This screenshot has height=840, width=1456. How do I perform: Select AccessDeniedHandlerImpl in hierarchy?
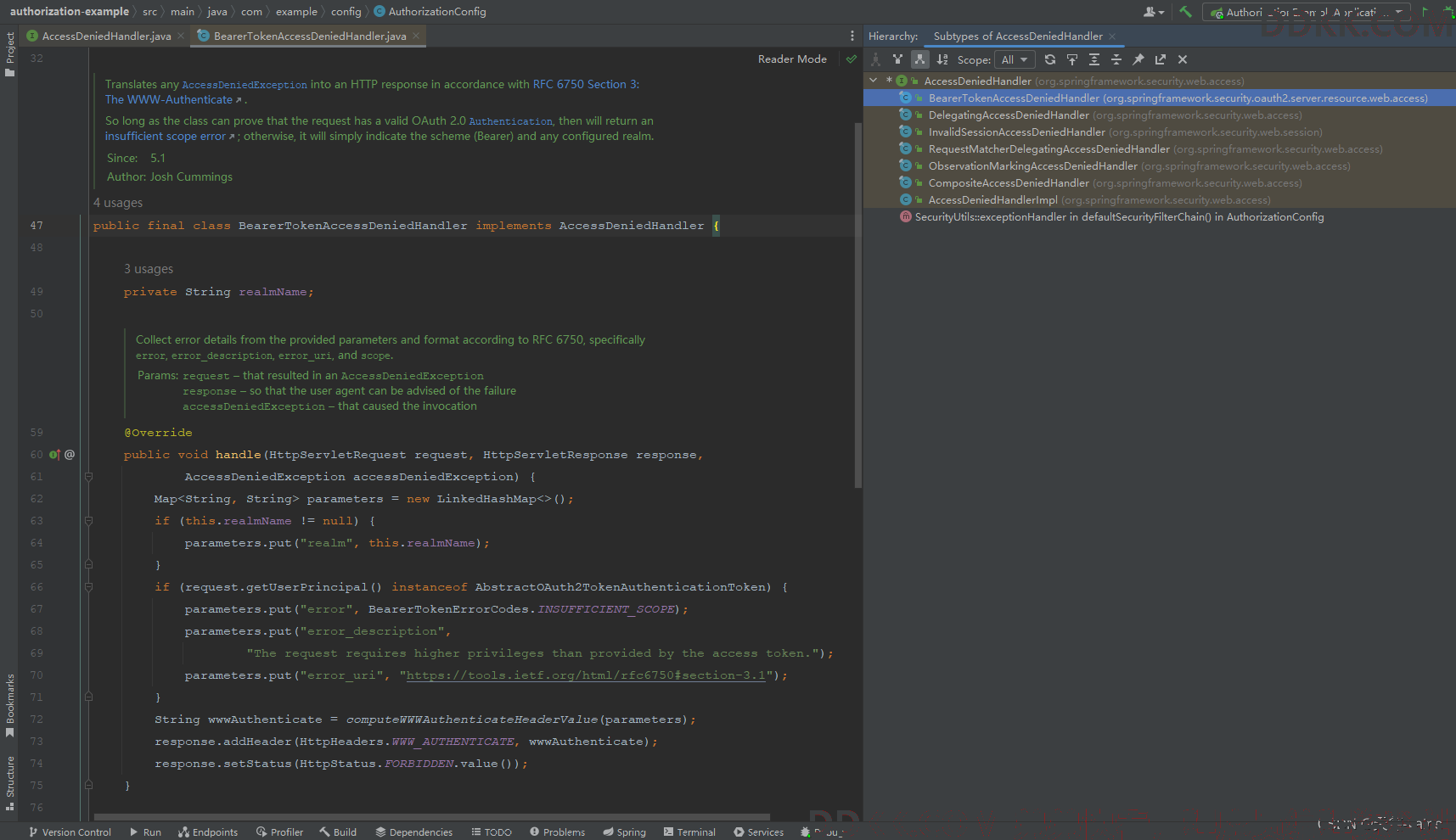click(x=1160, y=200)
